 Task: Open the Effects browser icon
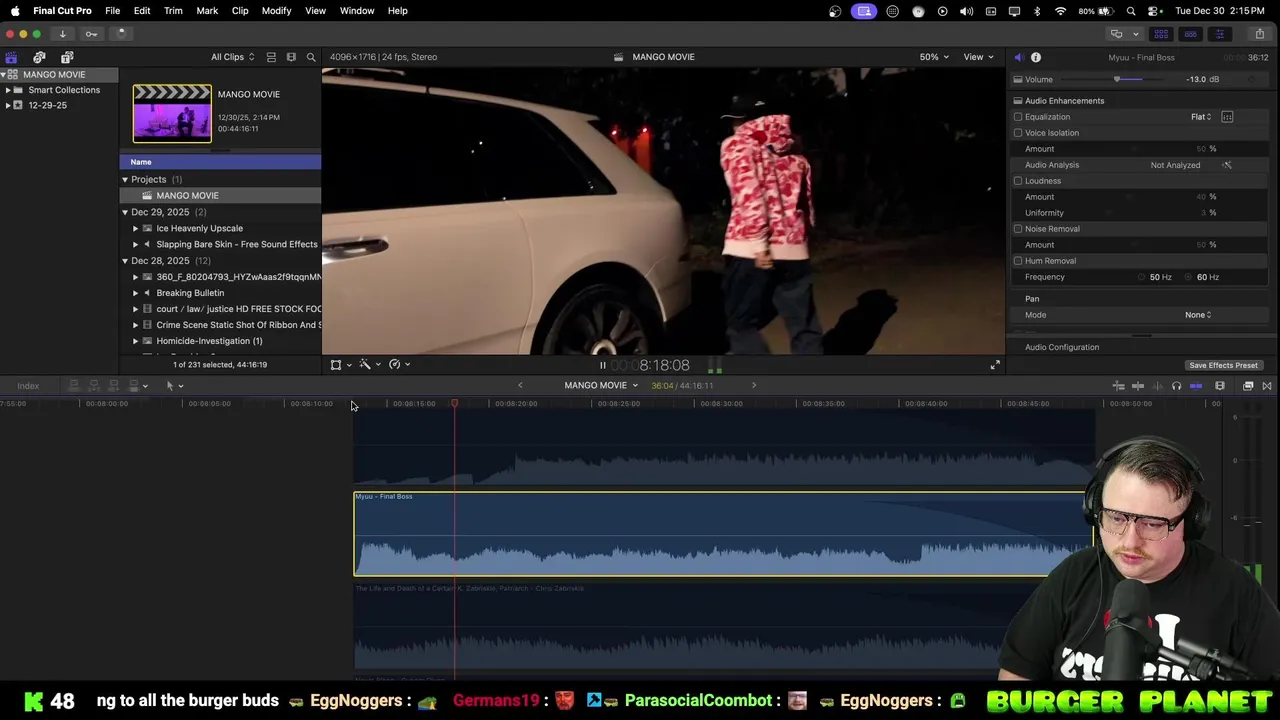[1248, 386]
